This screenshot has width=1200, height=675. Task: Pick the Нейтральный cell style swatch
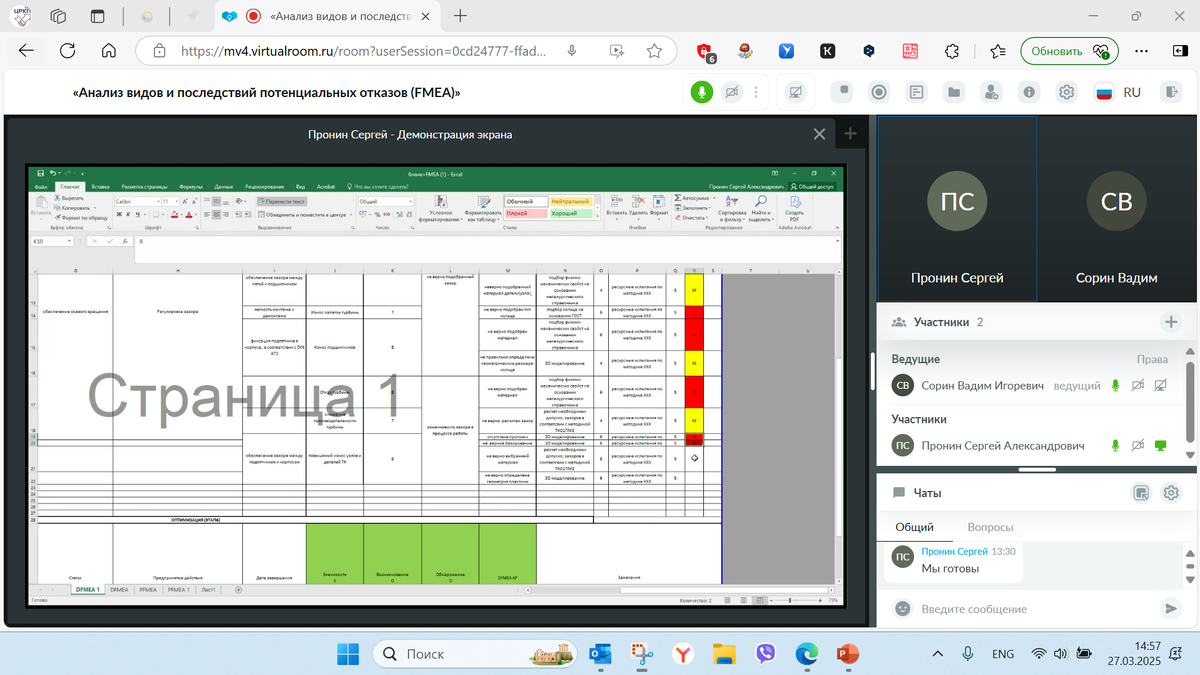(x=570, y=201)
